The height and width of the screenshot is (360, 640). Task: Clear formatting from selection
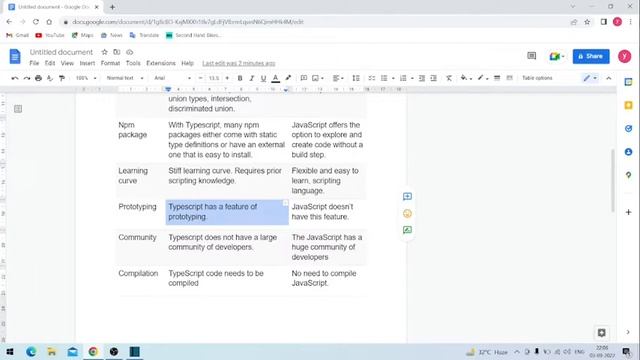tap(449, 78)
